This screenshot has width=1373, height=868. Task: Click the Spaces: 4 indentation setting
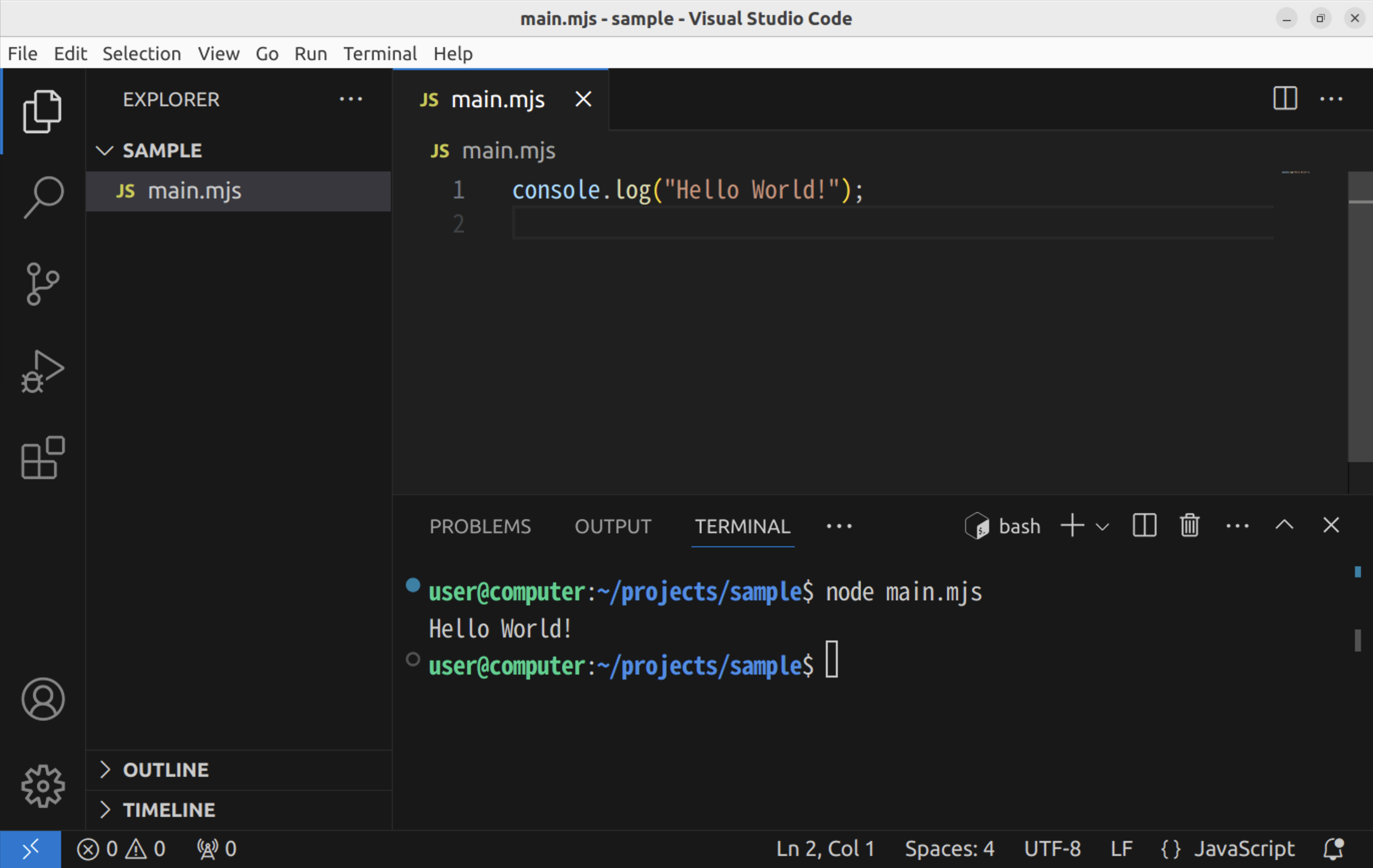tap(950, 848)
